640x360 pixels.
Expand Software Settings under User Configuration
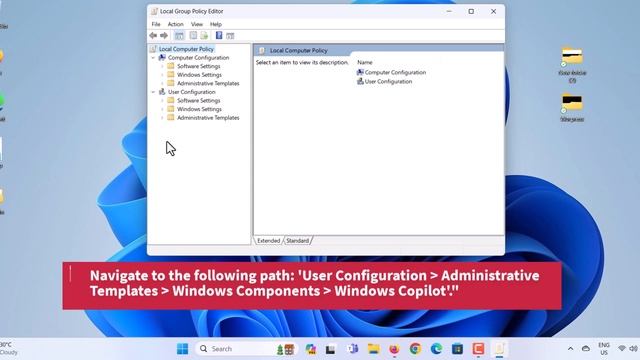pos(162,100)
